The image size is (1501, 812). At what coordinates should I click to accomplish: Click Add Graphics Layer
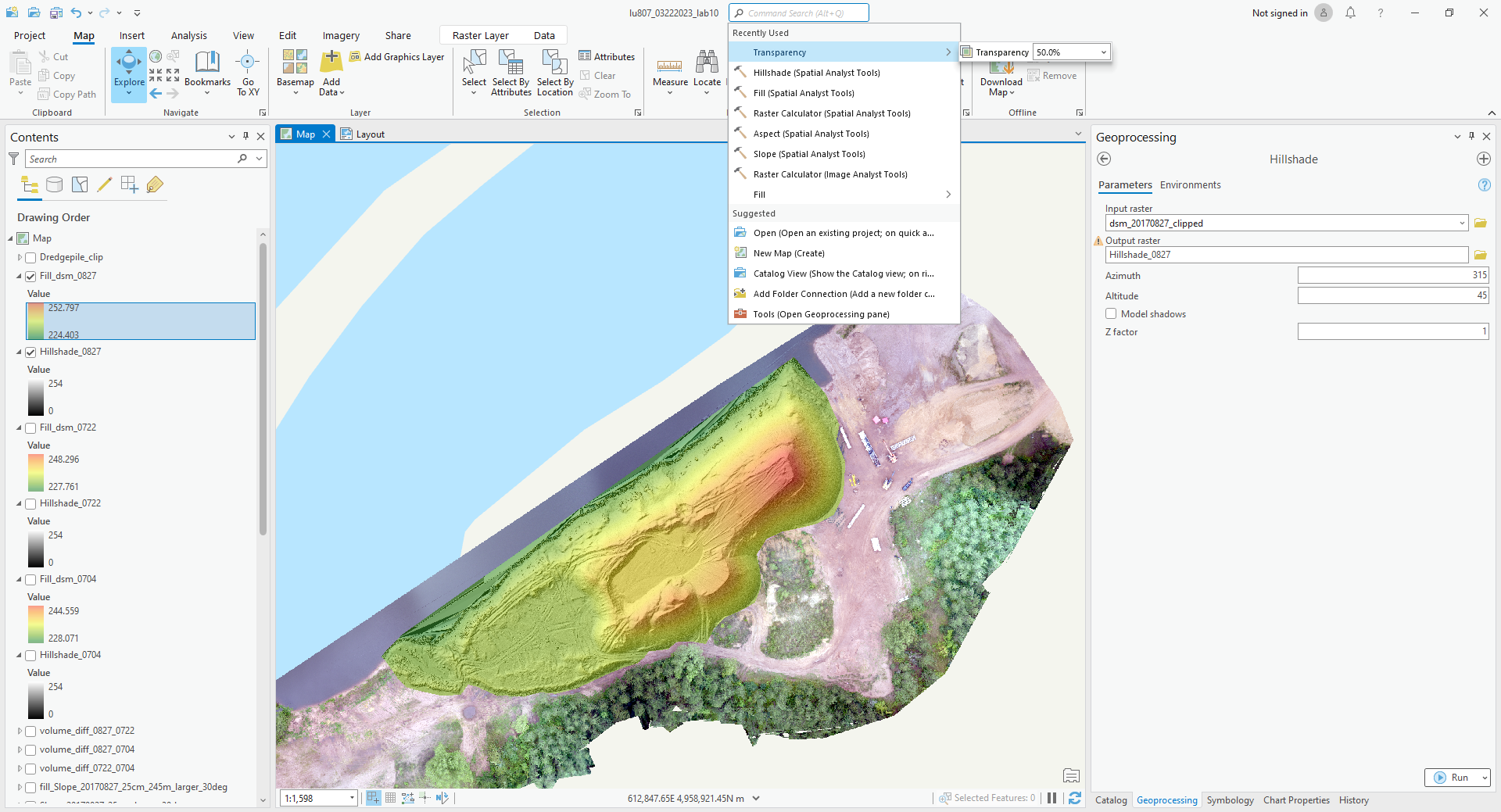point(396,56)
